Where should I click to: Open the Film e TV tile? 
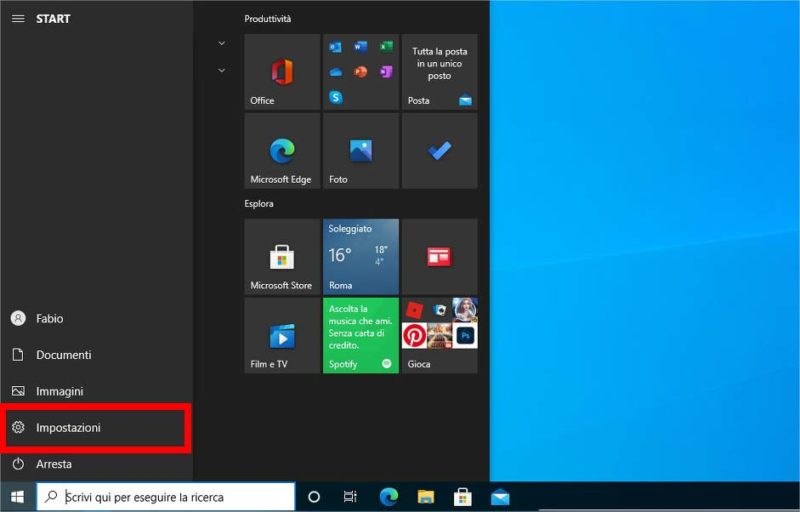282,336
